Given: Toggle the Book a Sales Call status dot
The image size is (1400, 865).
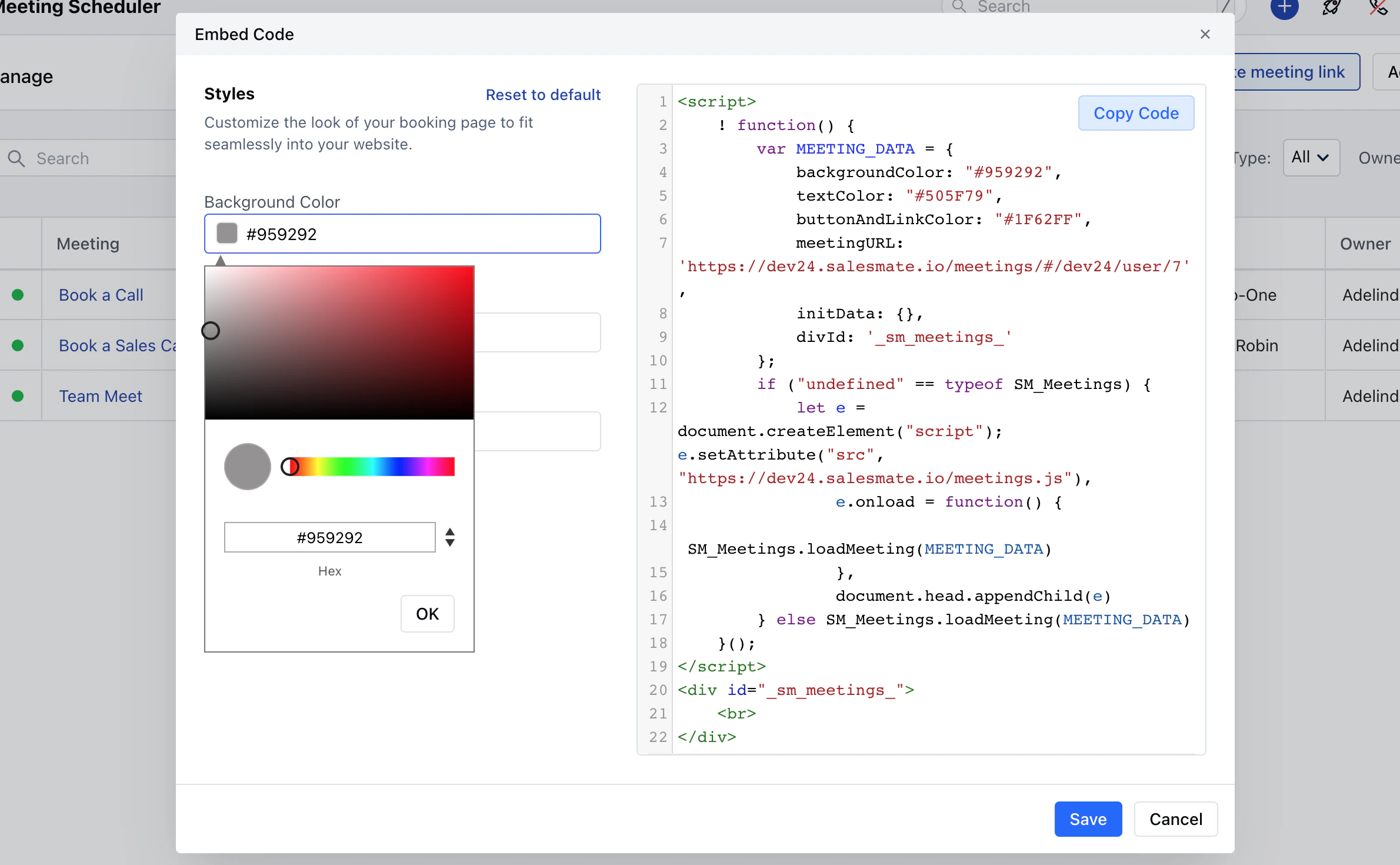Looking at the screenshot, I should [x=18, y=345].
